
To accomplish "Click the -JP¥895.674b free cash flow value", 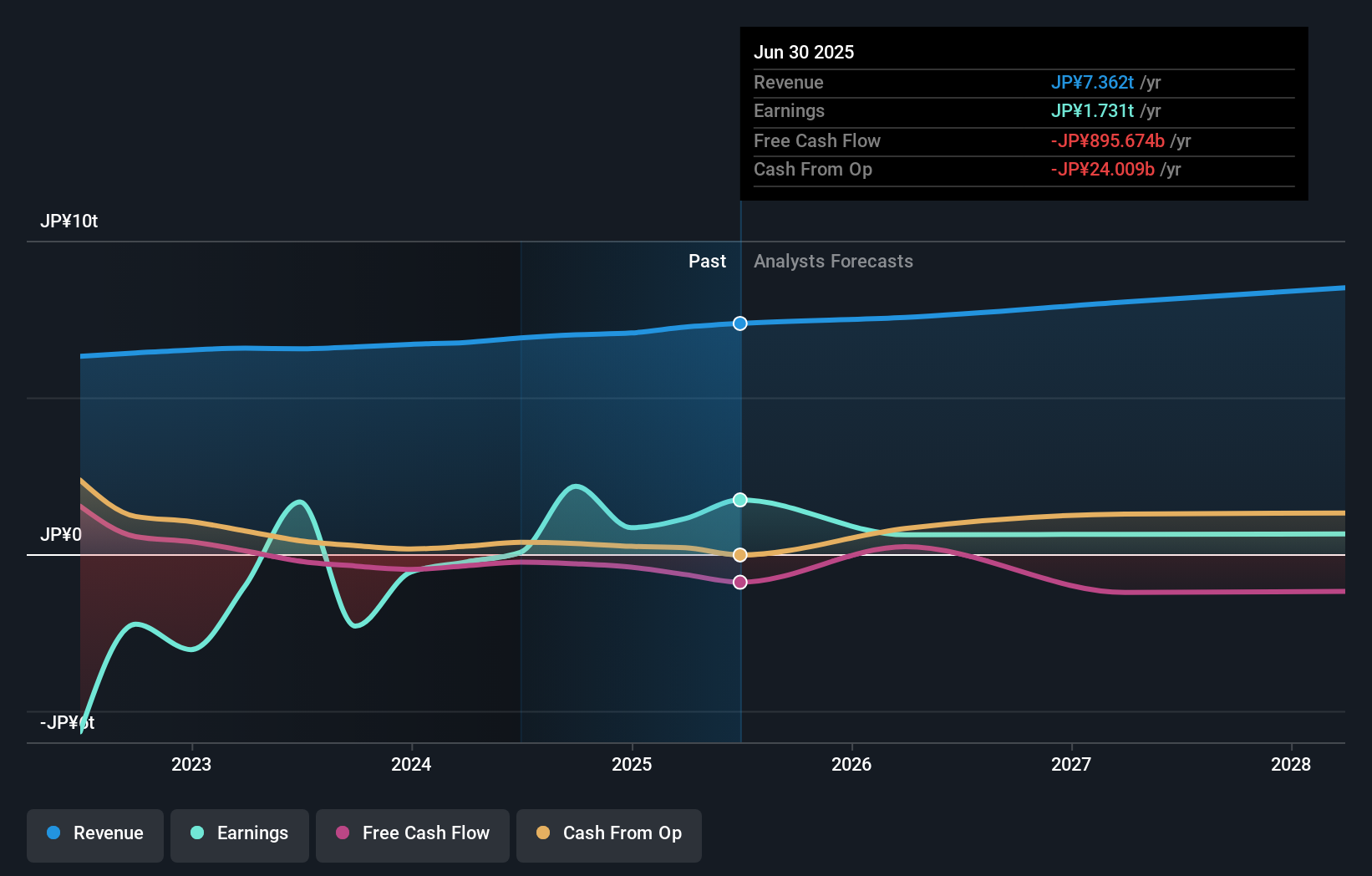I will (1108, 140).
